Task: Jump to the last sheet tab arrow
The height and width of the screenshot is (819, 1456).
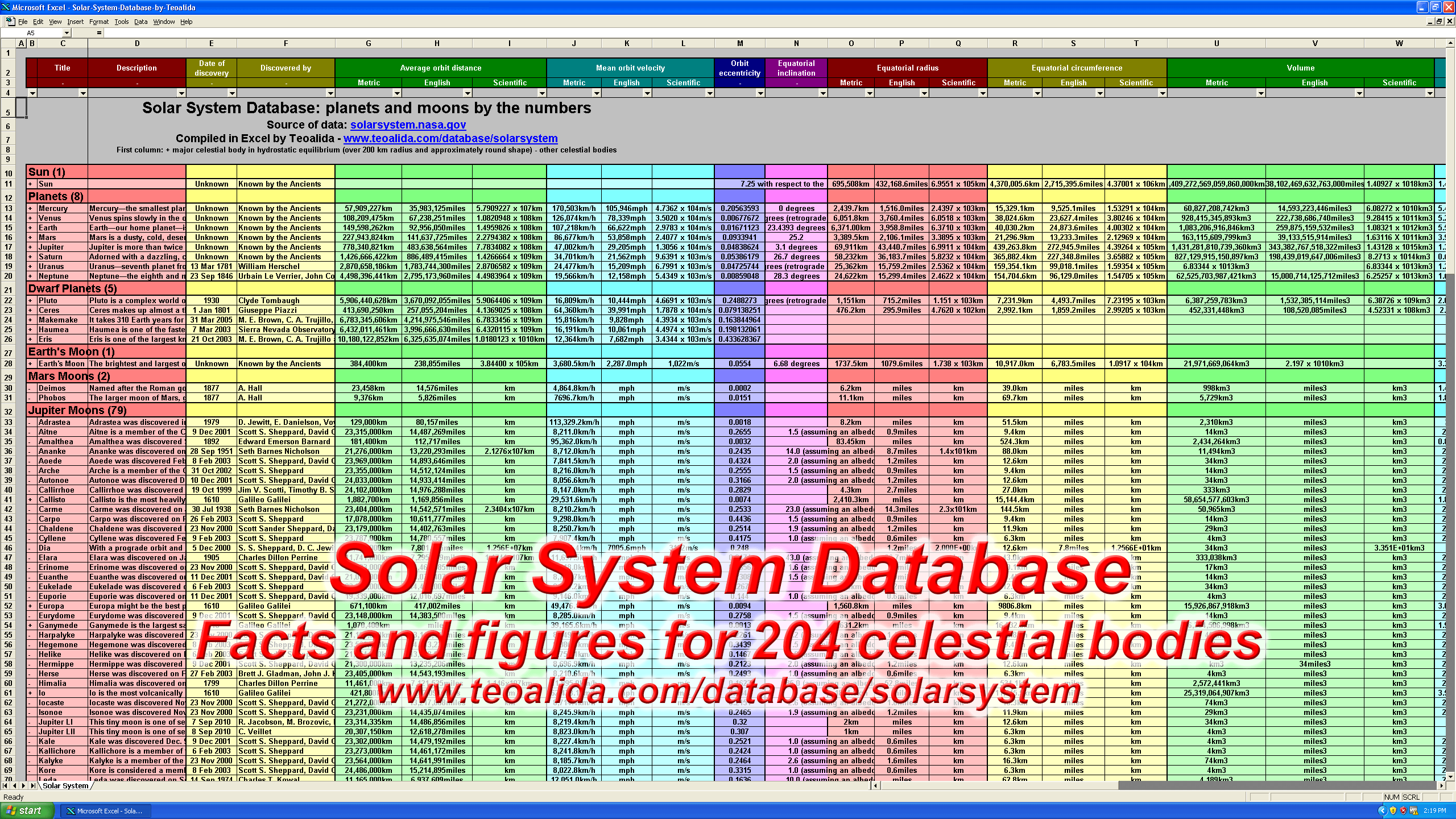Action: tap(32, 785)
